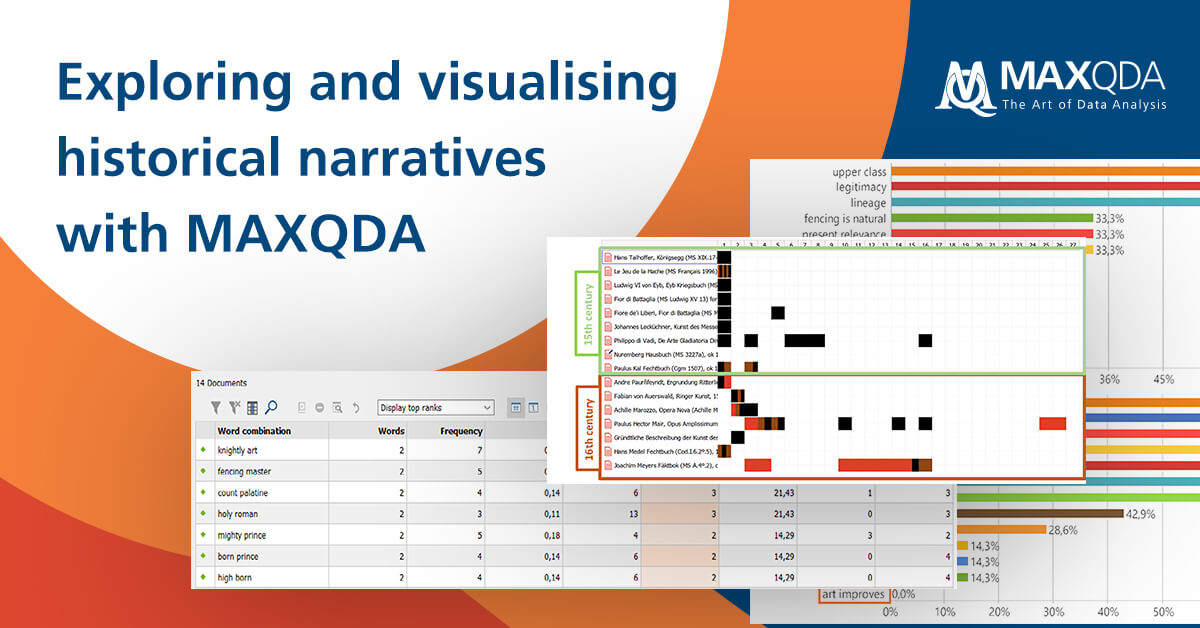Toggle the highlighted table view button
This screenshot has height=628, width=1200.
(516, 407)
